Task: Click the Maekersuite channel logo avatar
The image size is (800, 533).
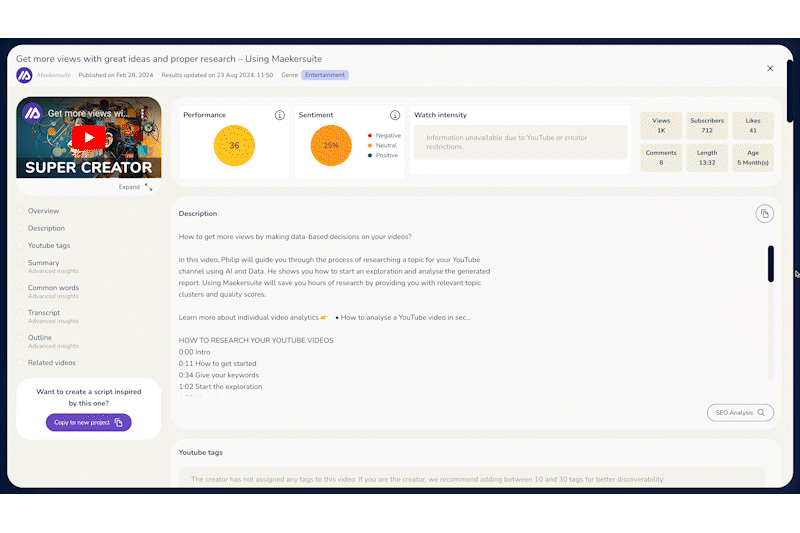Action: [24, 75]
